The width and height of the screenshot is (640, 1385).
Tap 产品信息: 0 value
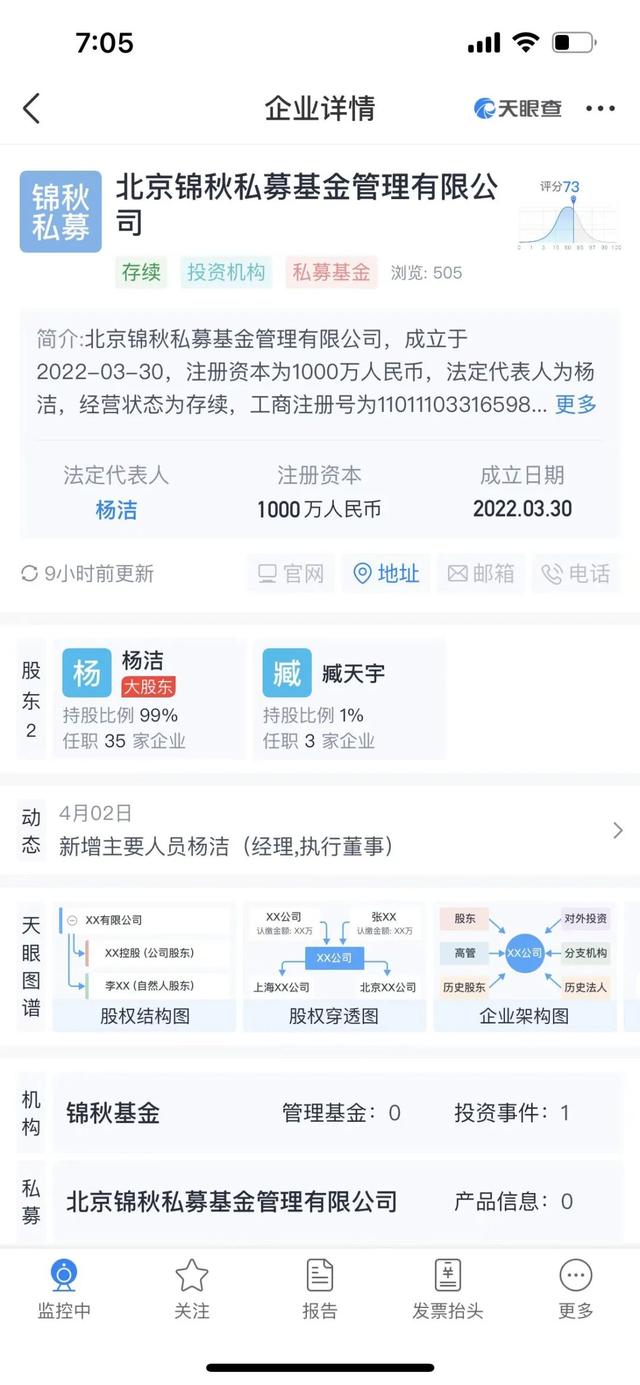click(x=514, y=1202)
